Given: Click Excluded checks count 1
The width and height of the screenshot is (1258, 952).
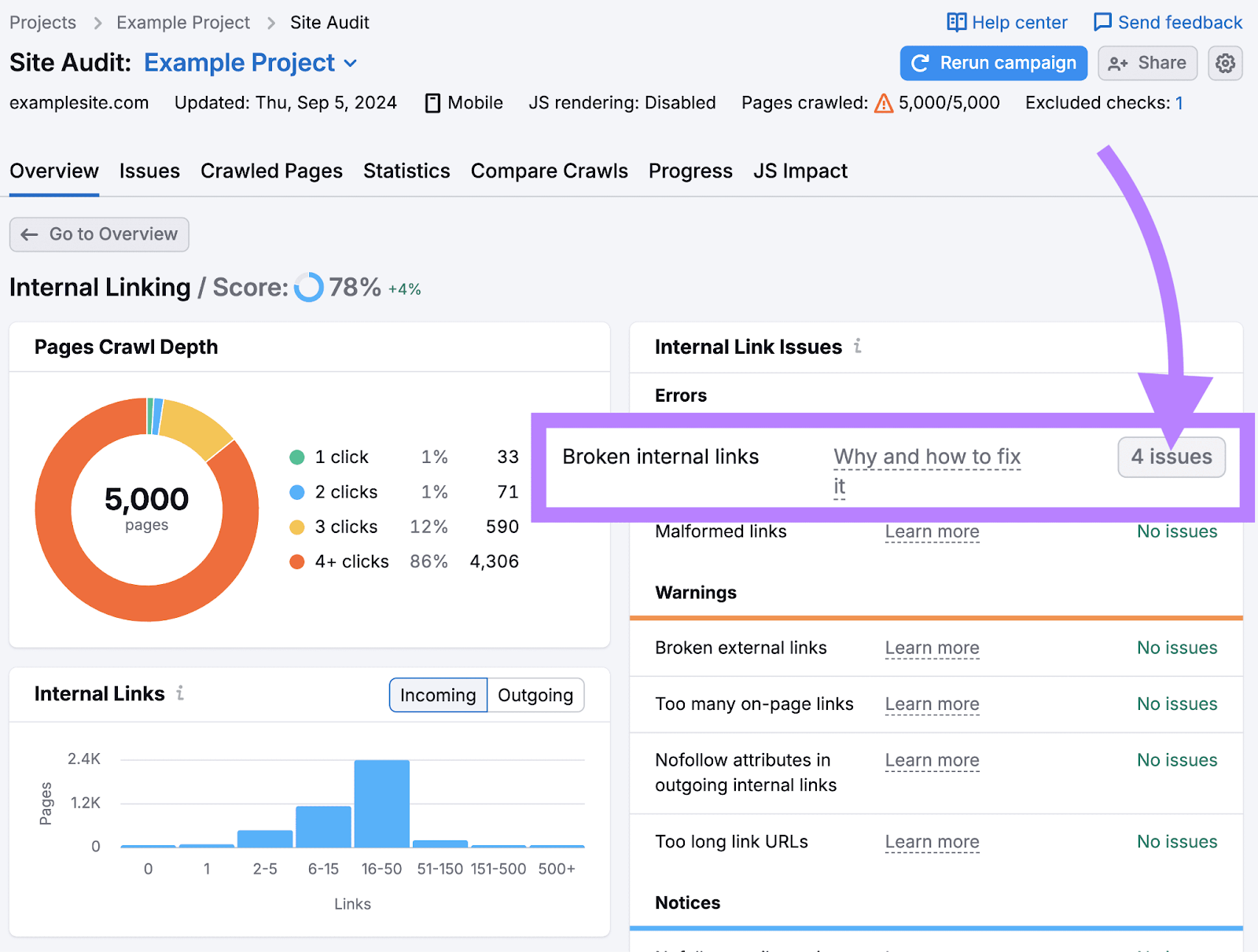Looking at the screenshot, I should pyautogui.click(x=1179, y=103).
